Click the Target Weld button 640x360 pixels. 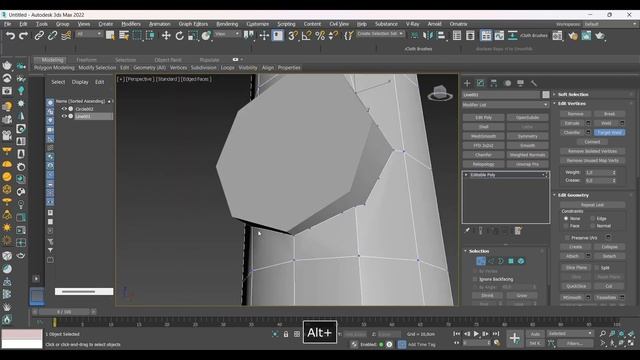pyautogui.click(x=609, y=133)
